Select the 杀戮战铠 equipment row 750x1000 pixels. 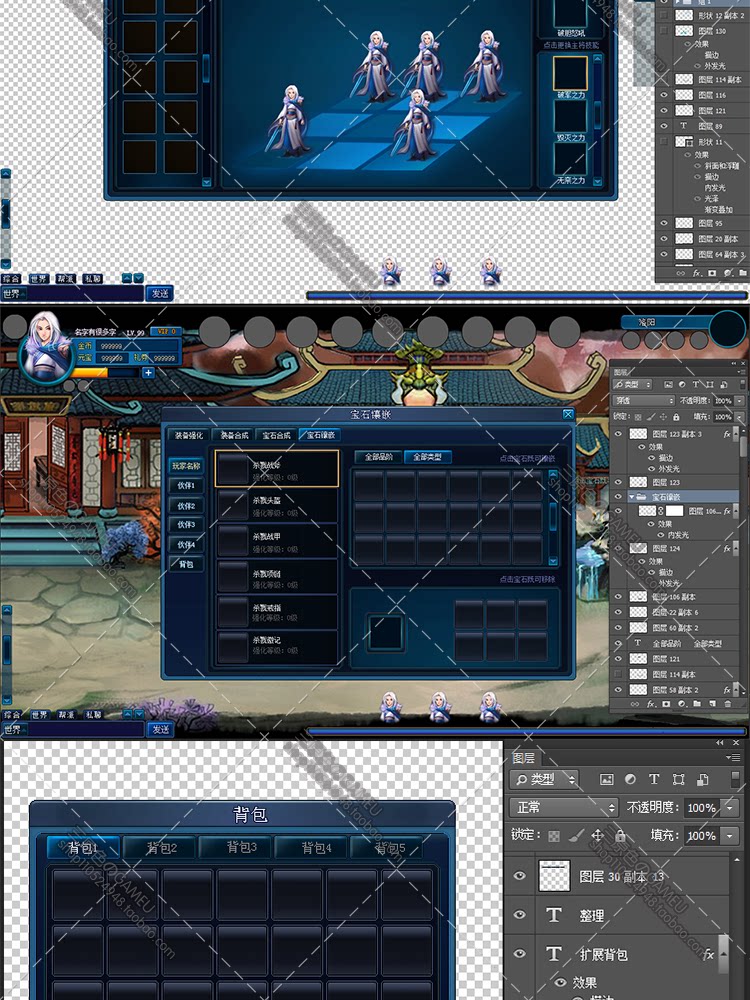tap(276, 469)
